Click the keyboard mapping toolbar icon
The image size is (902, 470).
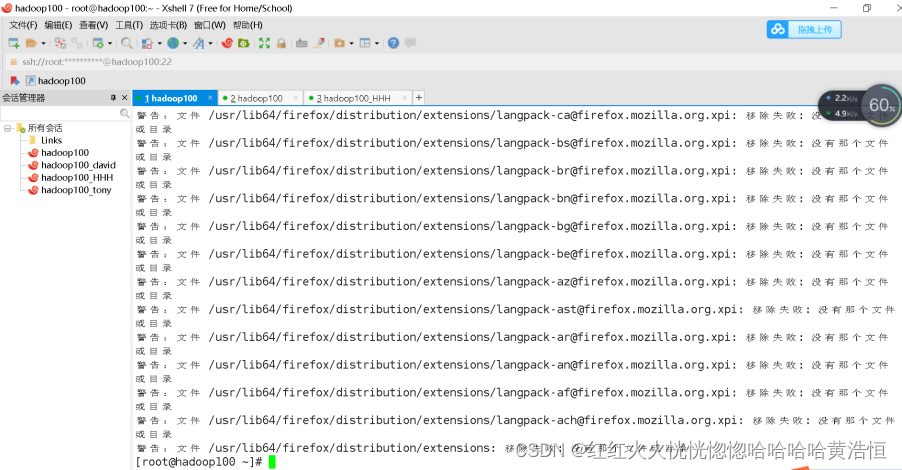pos(301,43)
